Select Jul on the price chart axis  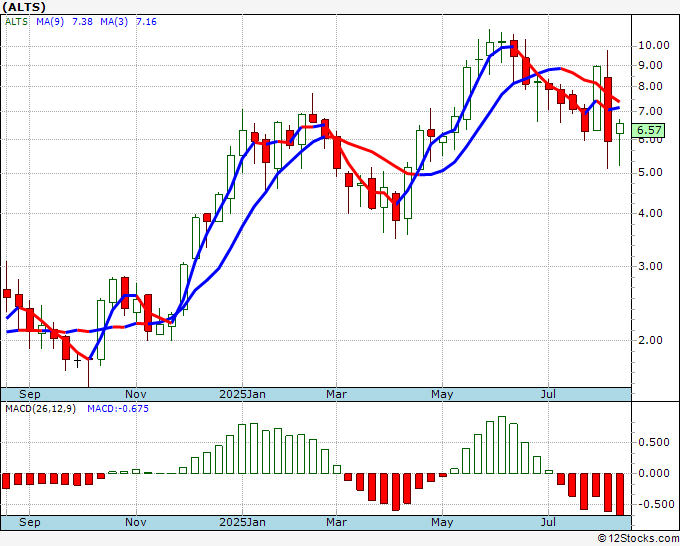pyautogui.click(x=549, y=394)
